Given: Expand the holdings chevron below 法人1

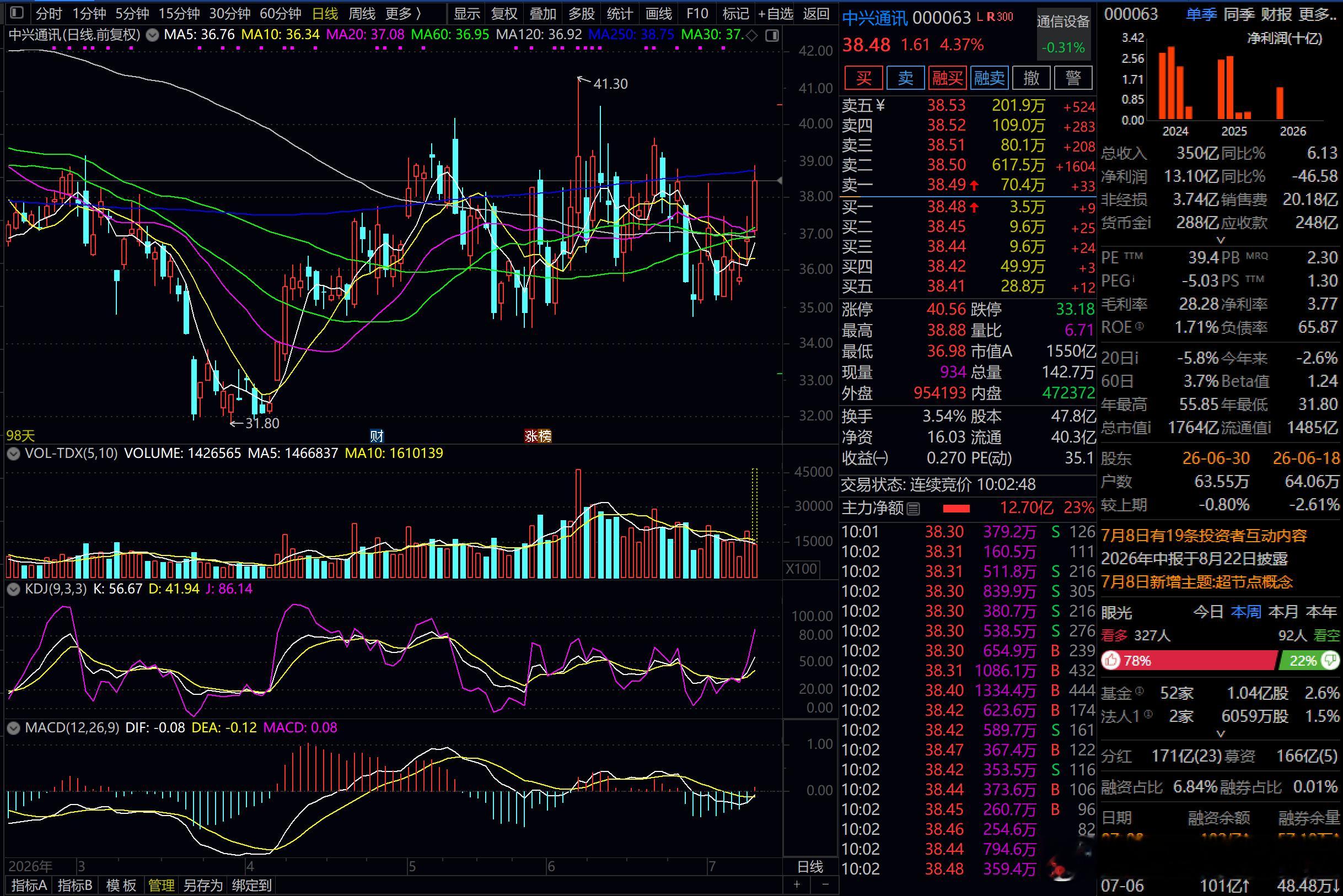Looking at the screenshot, I should coord(1221,733).
